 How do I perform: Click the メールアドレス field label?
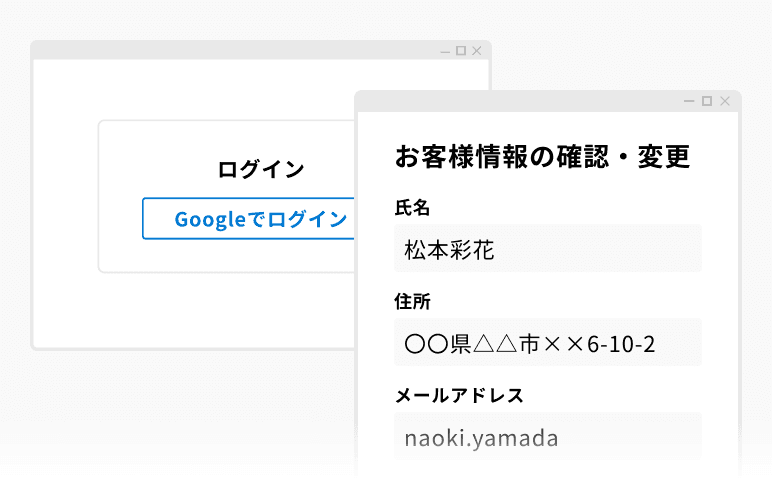click(x=459, y=395)
